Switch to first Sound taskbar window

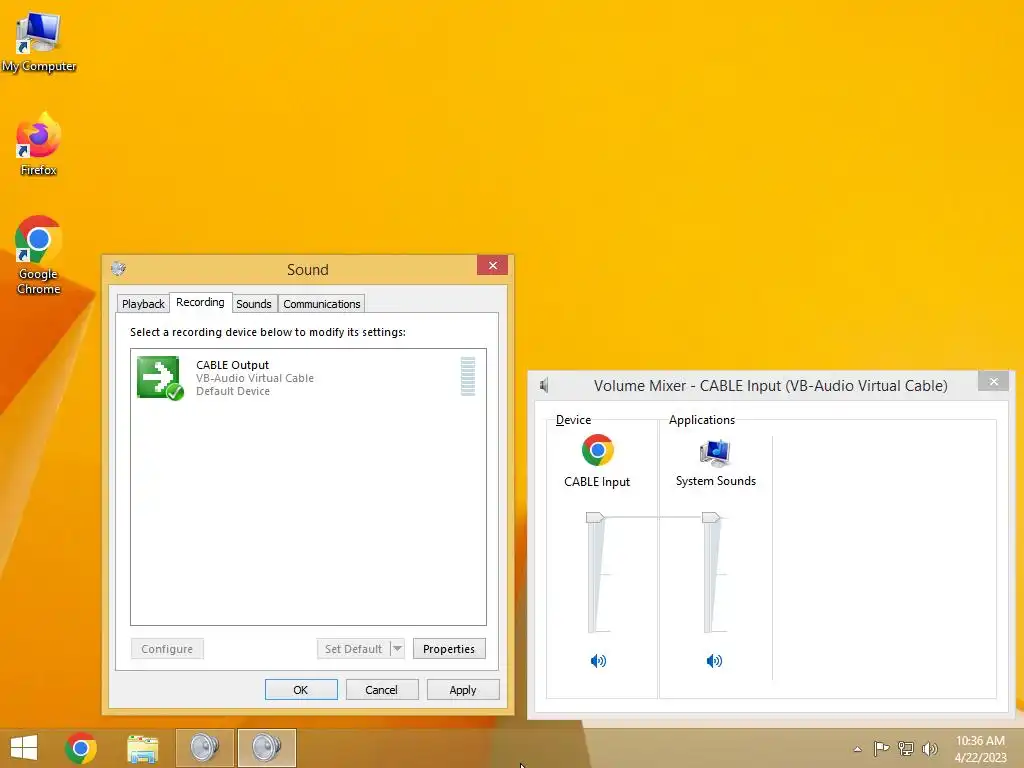point(204,748)
